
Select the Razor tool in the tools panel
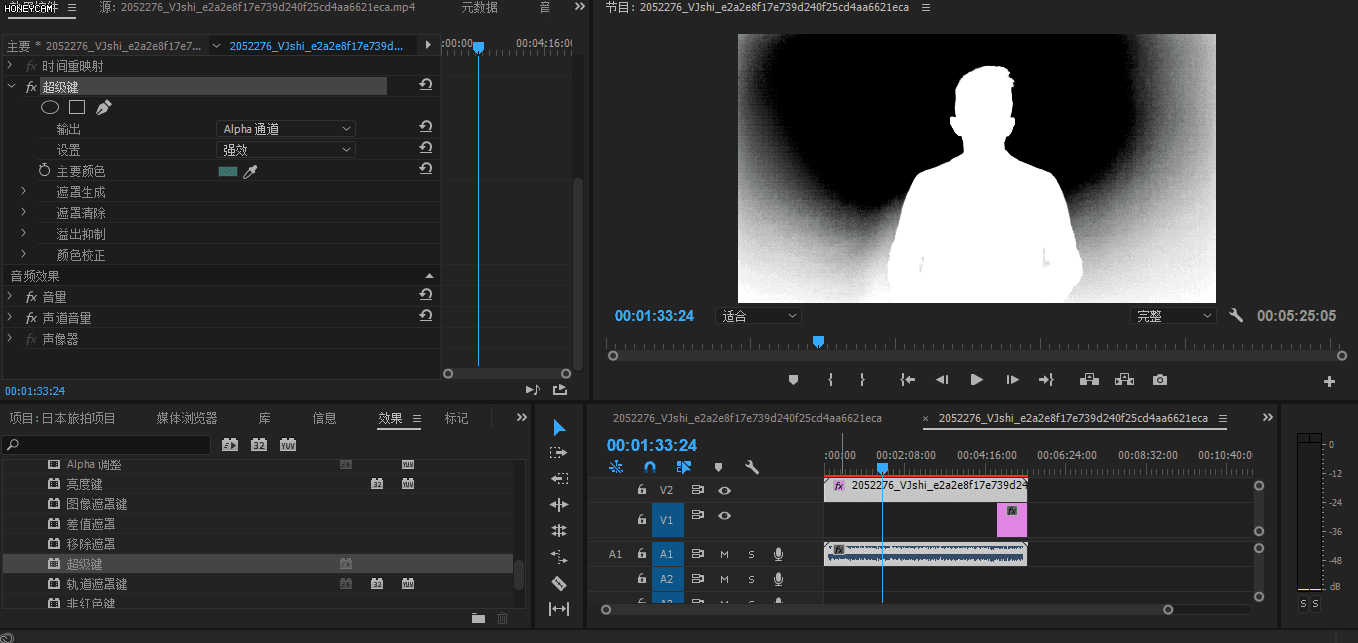(559, 583)
